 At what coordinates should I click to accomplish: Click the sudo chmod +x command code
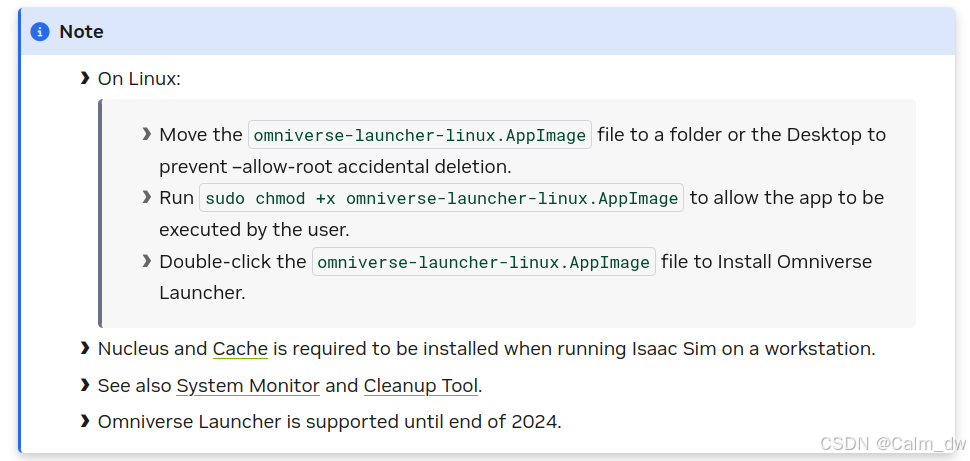click(x=442, y=198)
